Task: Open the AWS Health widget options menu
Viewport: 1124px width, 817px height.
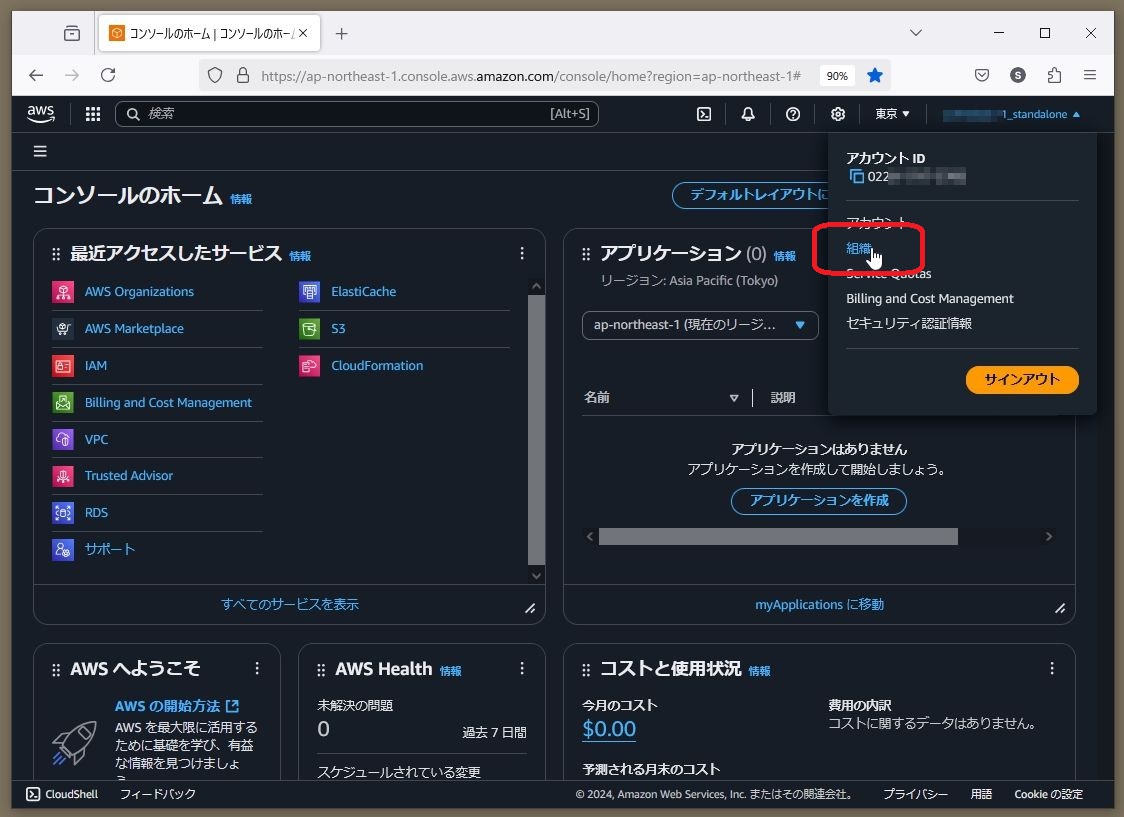Action: point(522,669)
